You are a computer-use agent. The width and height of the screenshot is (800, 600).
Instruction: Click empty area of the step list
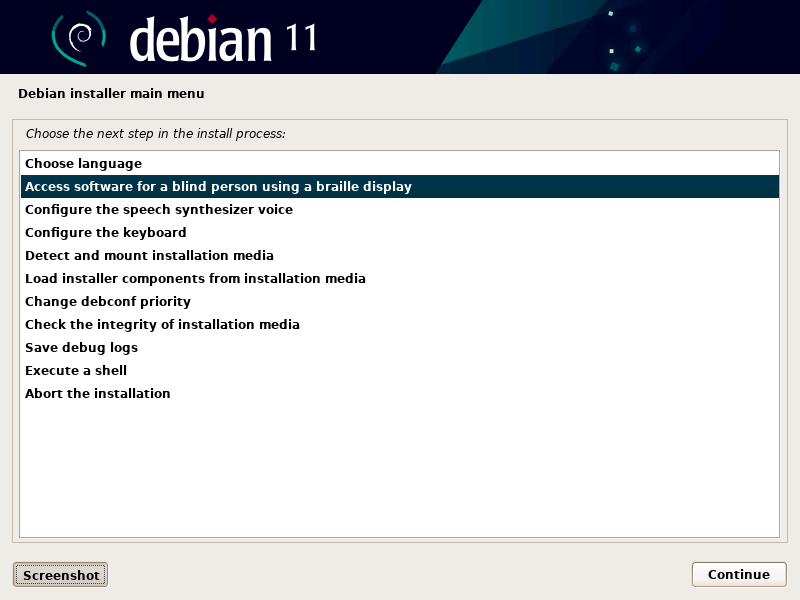pyautogui.click(x=399, y=469)
